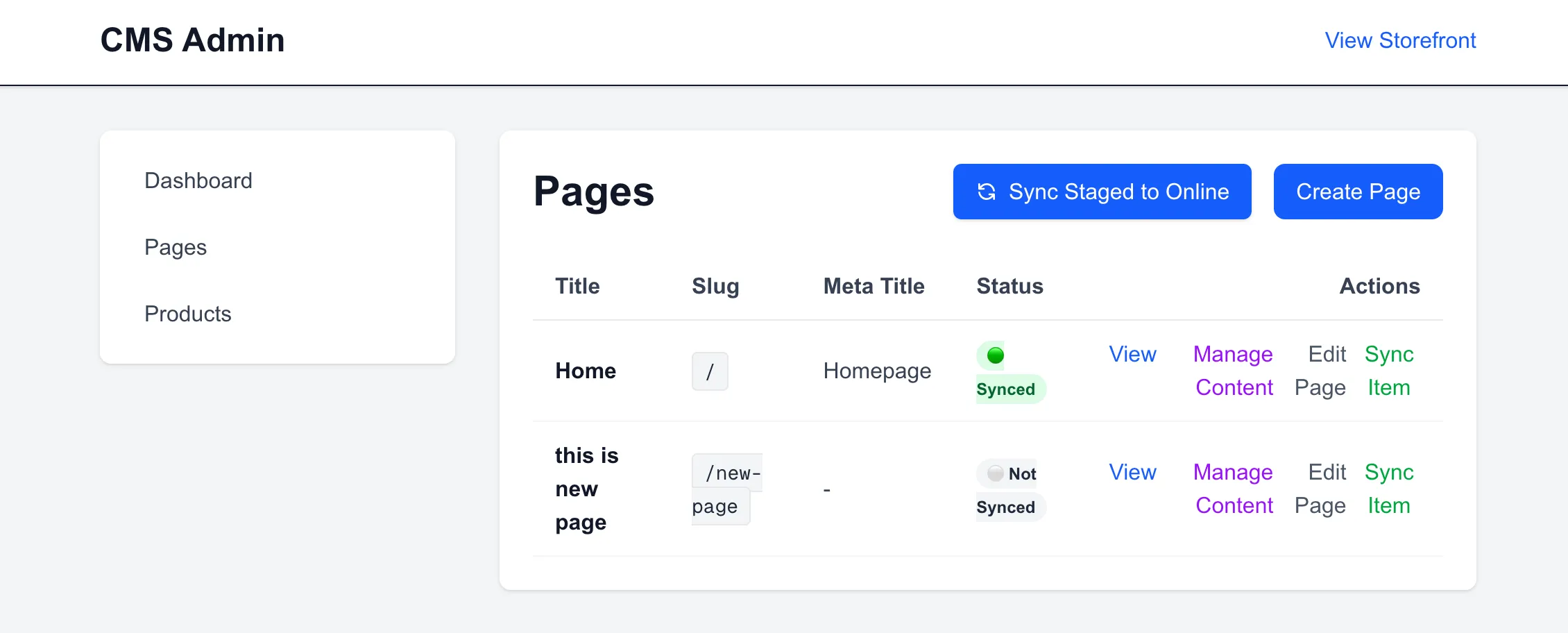Screen dimensions: 1568x633
Task: Click the '/new-page' slug badge
Action: 726,489
